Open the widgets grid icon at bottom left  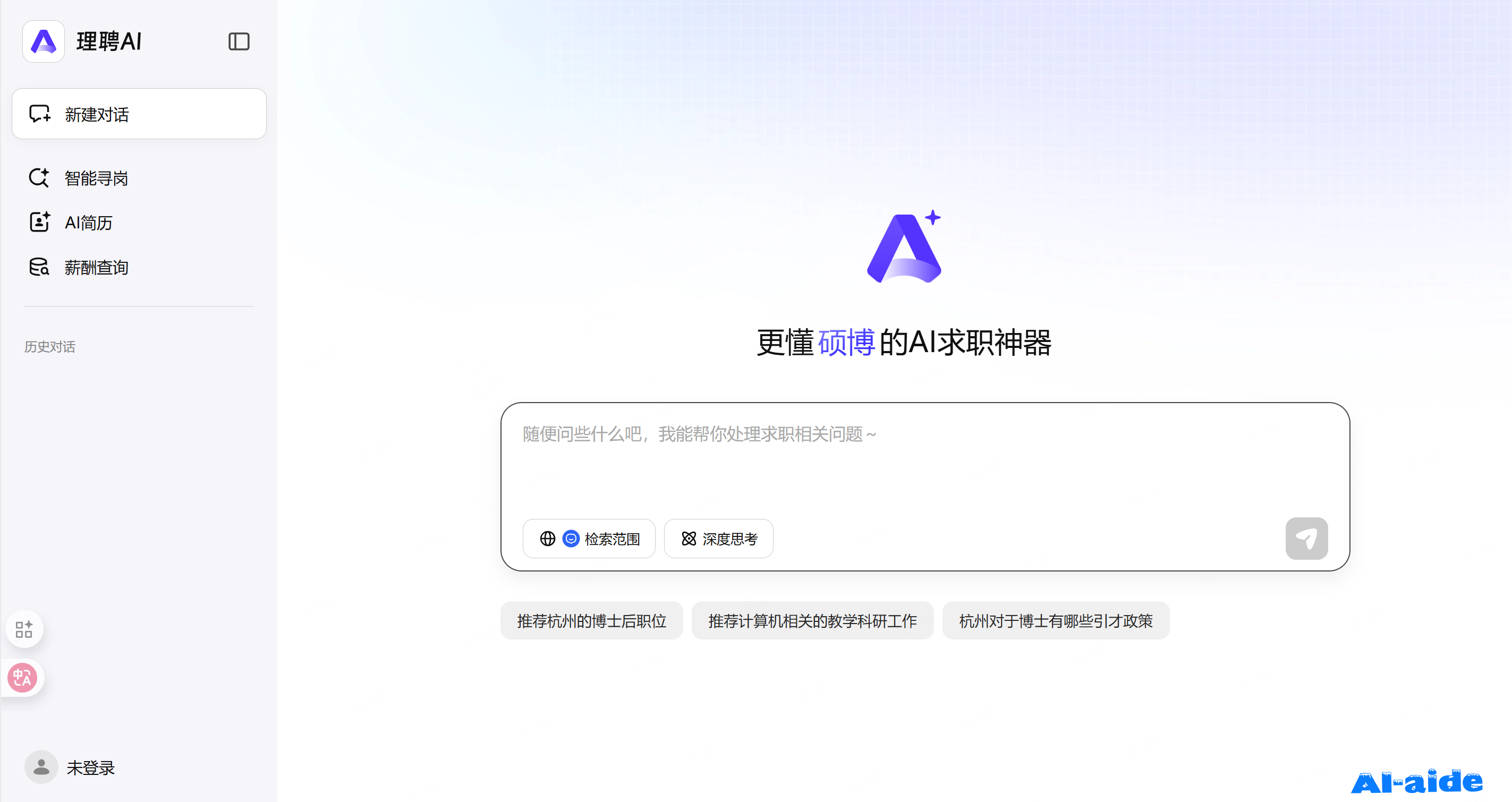(24, 628)
